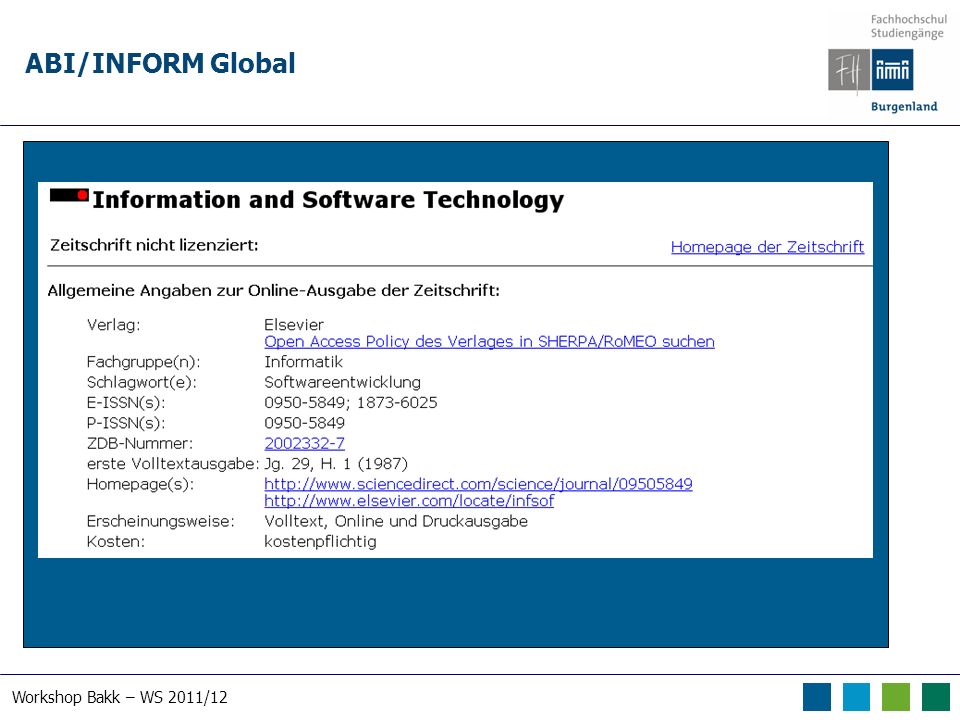Click the 'ZDB-Nummer:' label
The height and width of the screenshot is (720, 960).
[x=140, y=443]
